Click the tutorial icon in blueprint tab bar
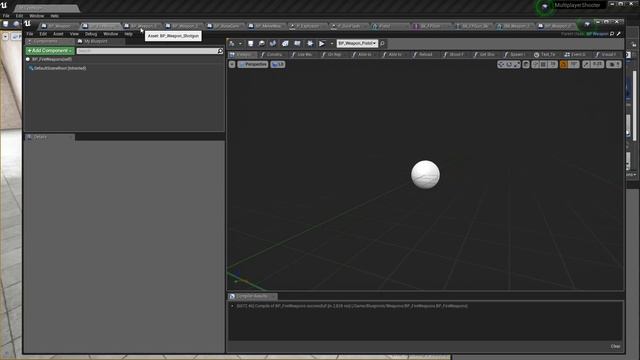The width and height of the screenshot is (640, 360). click(x=587, y=24)
